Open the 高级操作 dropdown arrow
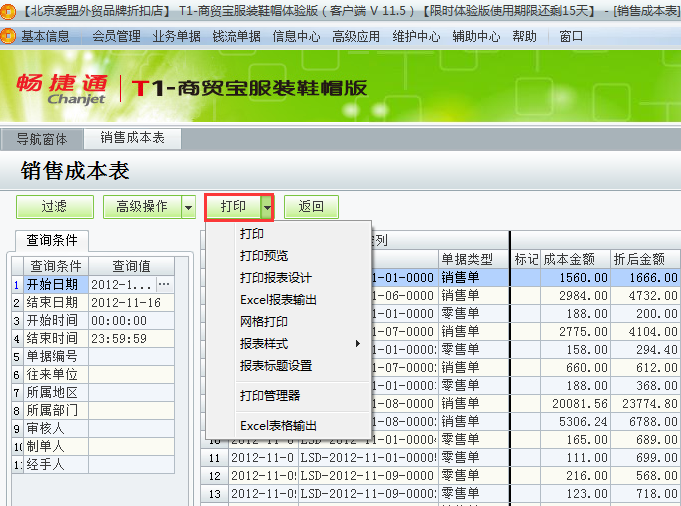The height and width of the screenshot is (506, 681). click(x=188, y=207)
